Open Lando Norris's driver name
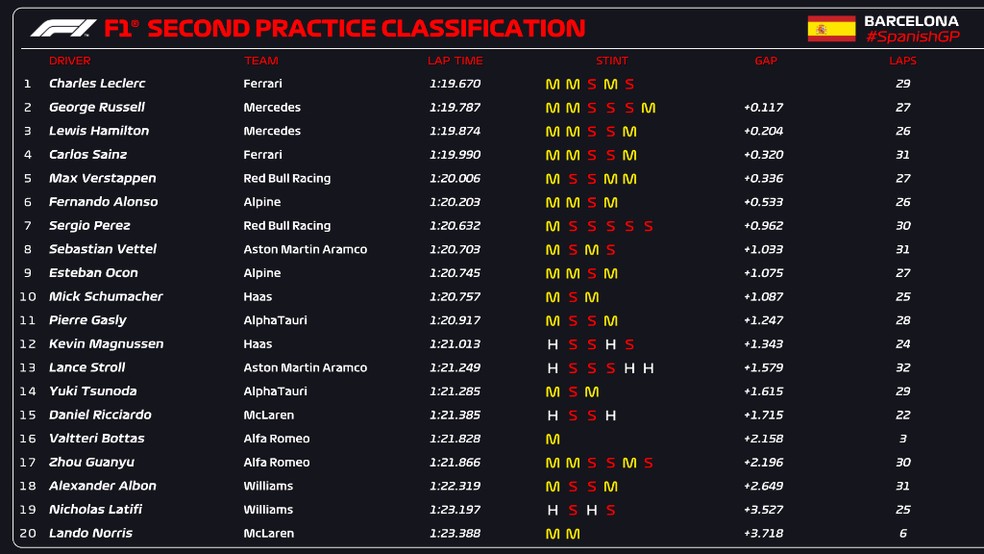 89,533
